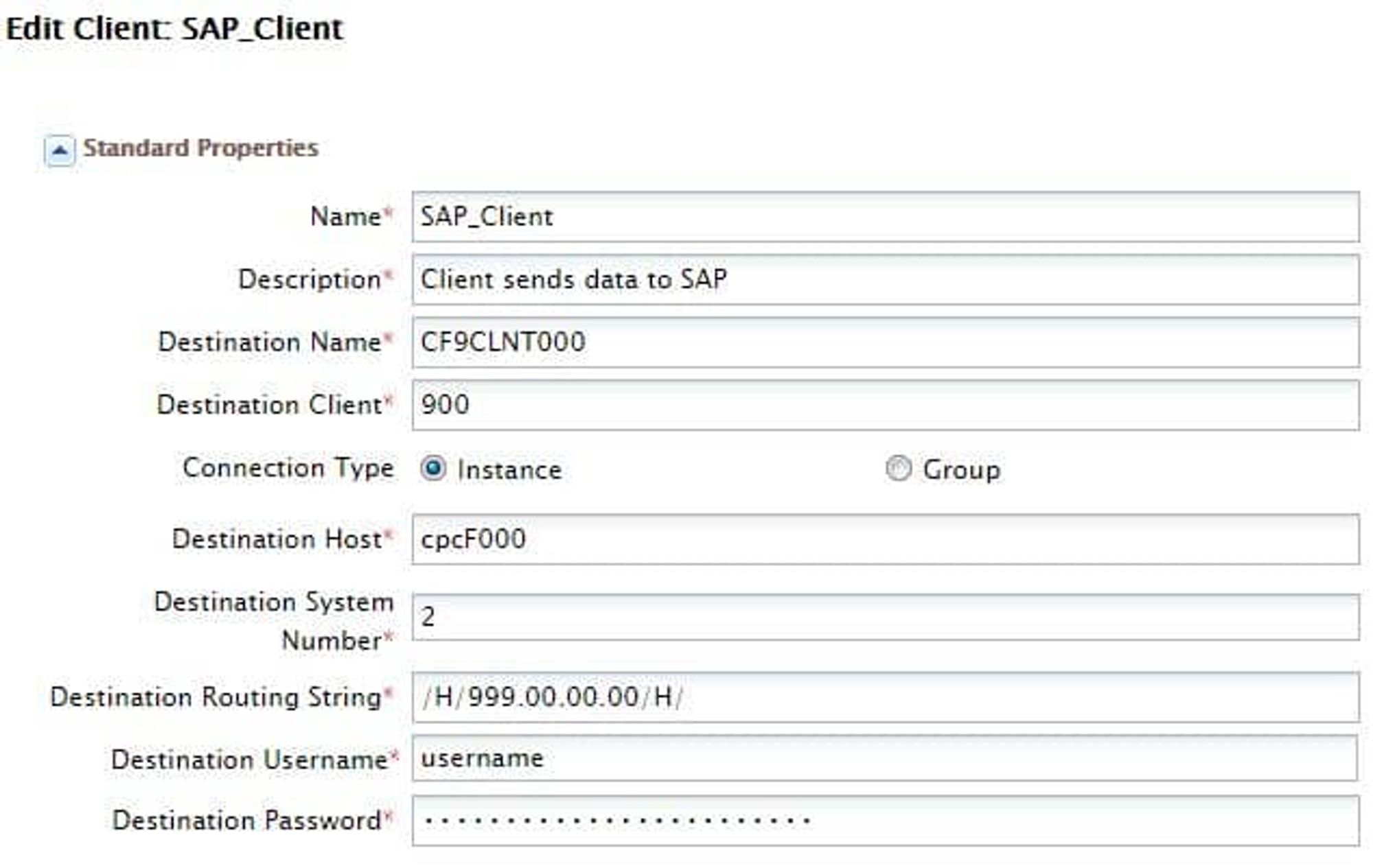The width and height of the screenshot is (1373, 868).
Task: Click the Destination Username field
Action: (x=885, y=758)
